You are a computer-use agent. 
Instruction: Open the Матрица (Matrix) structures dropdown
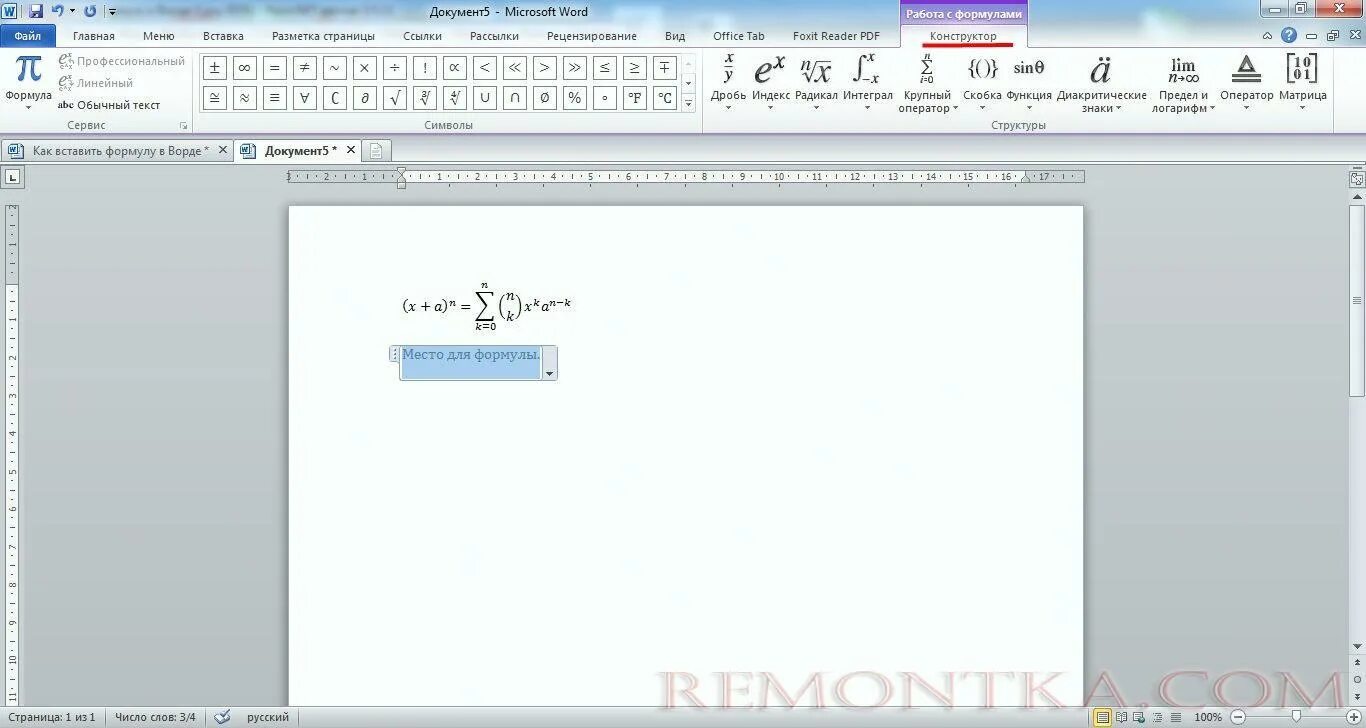pyautogui.click(x=1302, y=82)
